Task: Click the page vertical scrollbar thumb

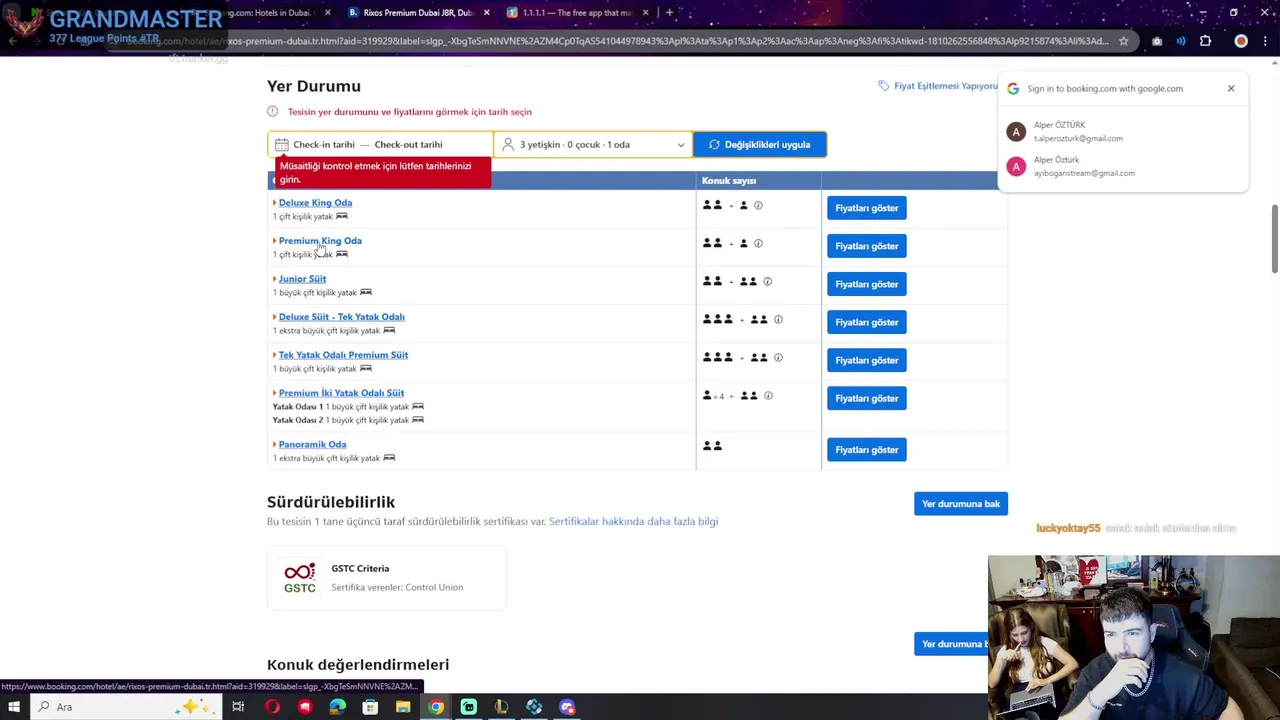Action: [x=1274, y=238]
